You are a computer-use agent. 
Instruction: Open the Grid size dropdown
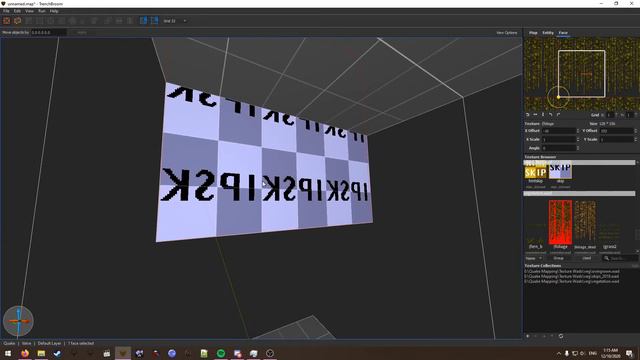(175, 21)
